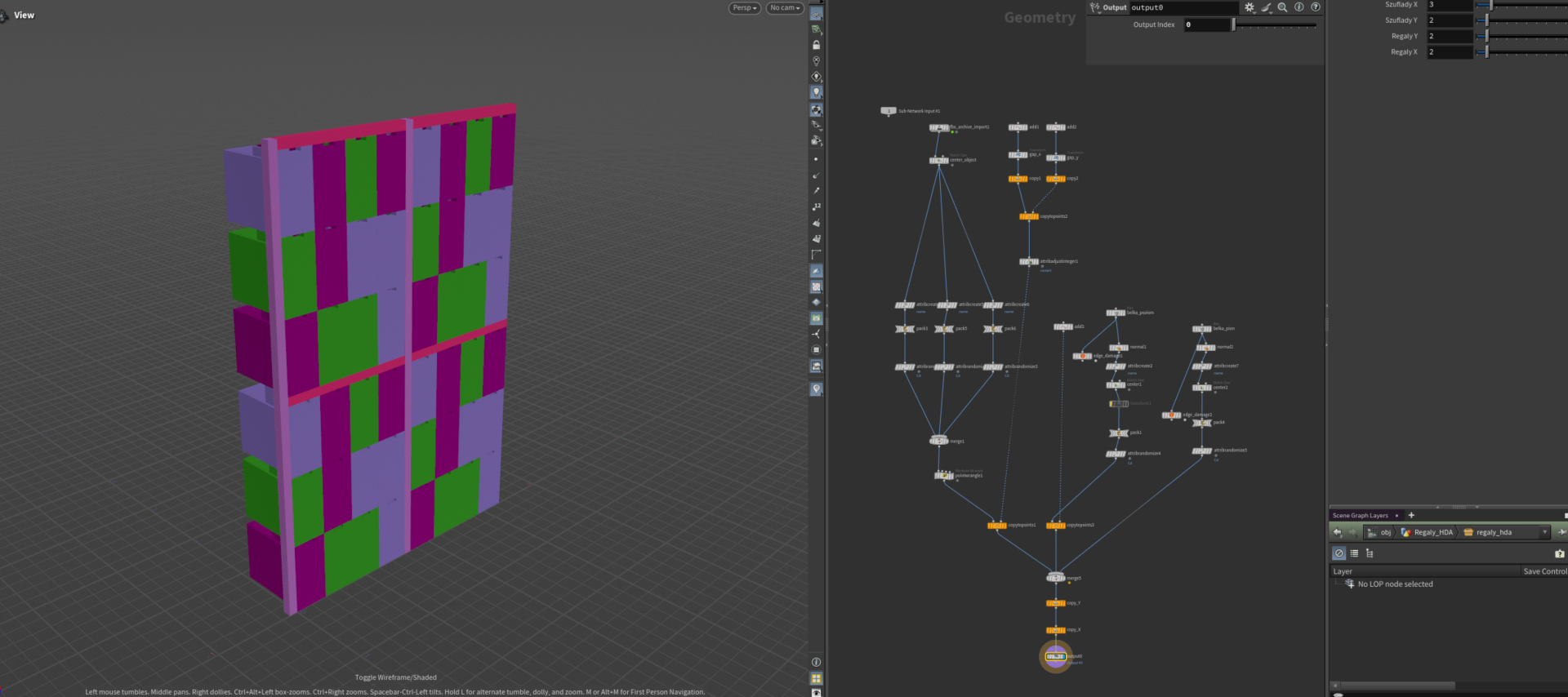
Task: Add a new pane tab with plus
Action: (x=1411, y=515)
